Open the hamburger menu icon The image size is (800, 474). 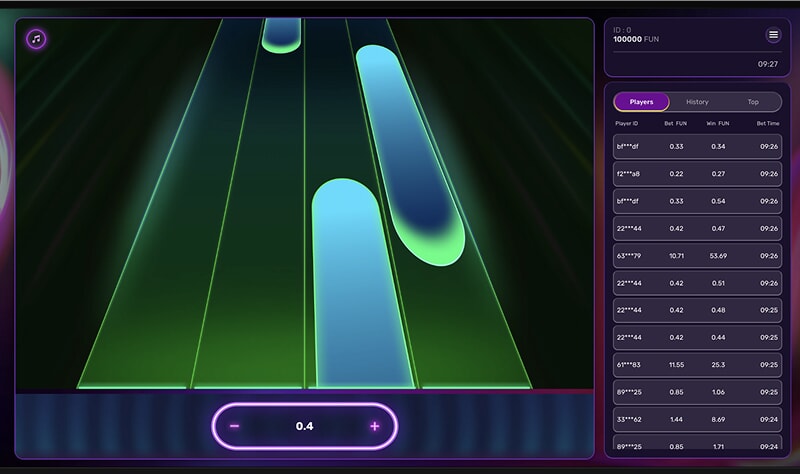click(773, 35)
